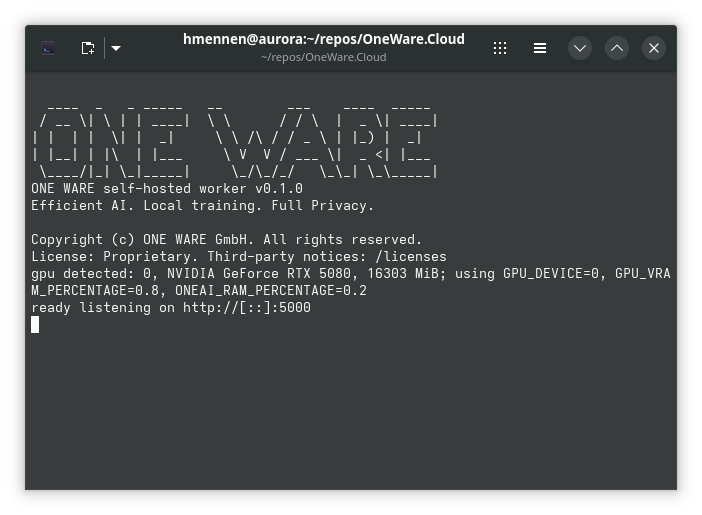This screenshot has width=702, height=515.
Task: Click the terminal cursor block
Action: pos(35,325)
